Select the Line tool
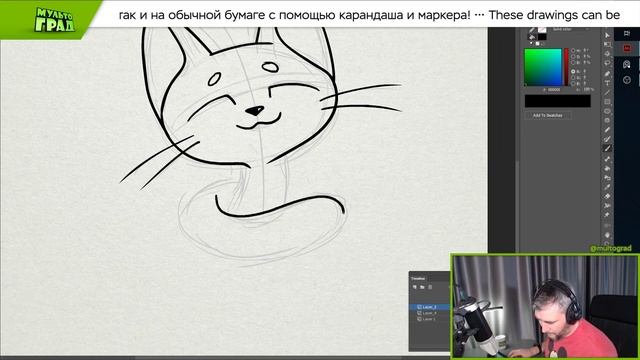The height and width of the screenshot is (360, 640). pos(607,93)
